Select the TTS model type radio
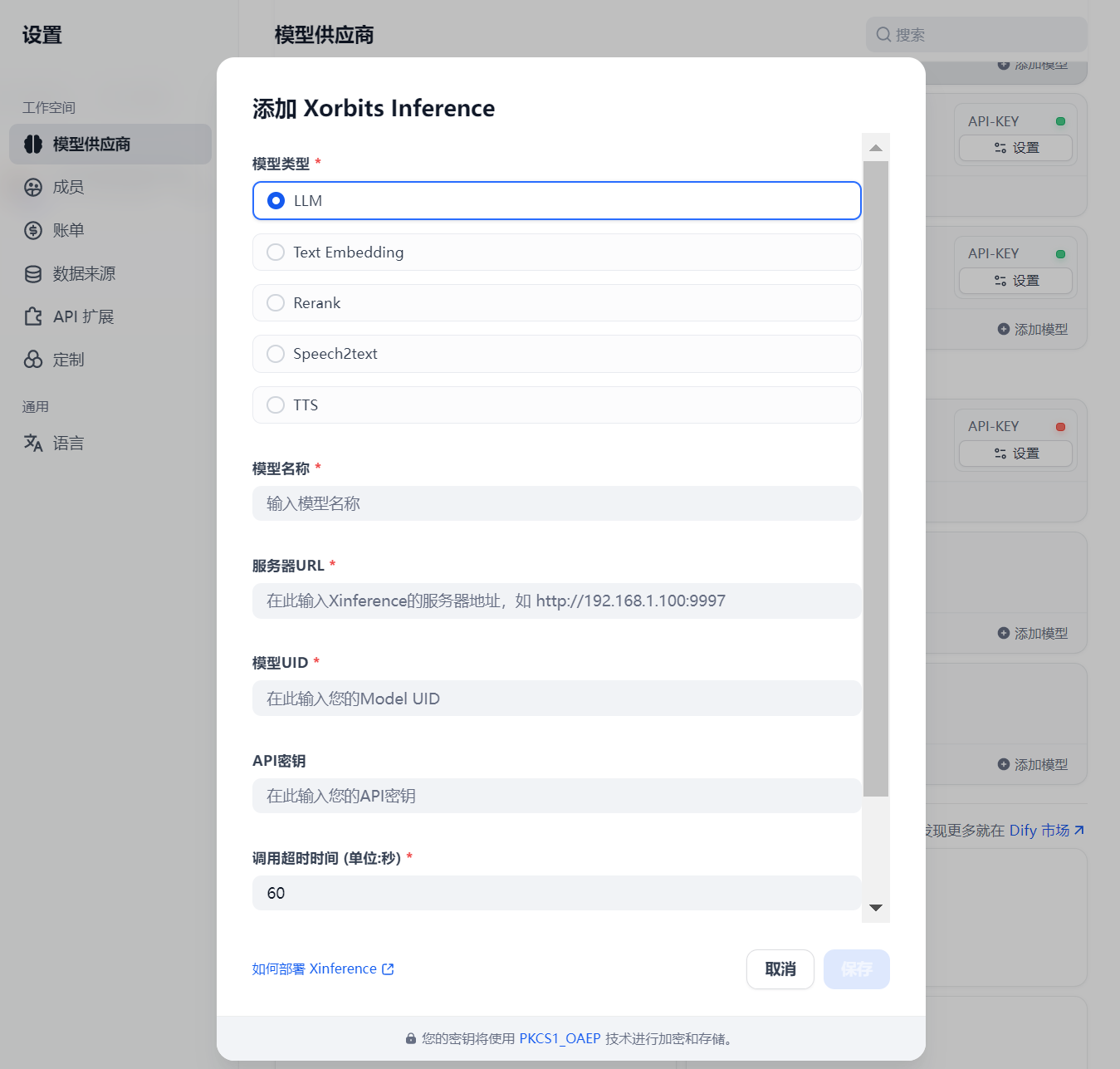The width and height of the screenshot is (1120, 1069). 556,405
